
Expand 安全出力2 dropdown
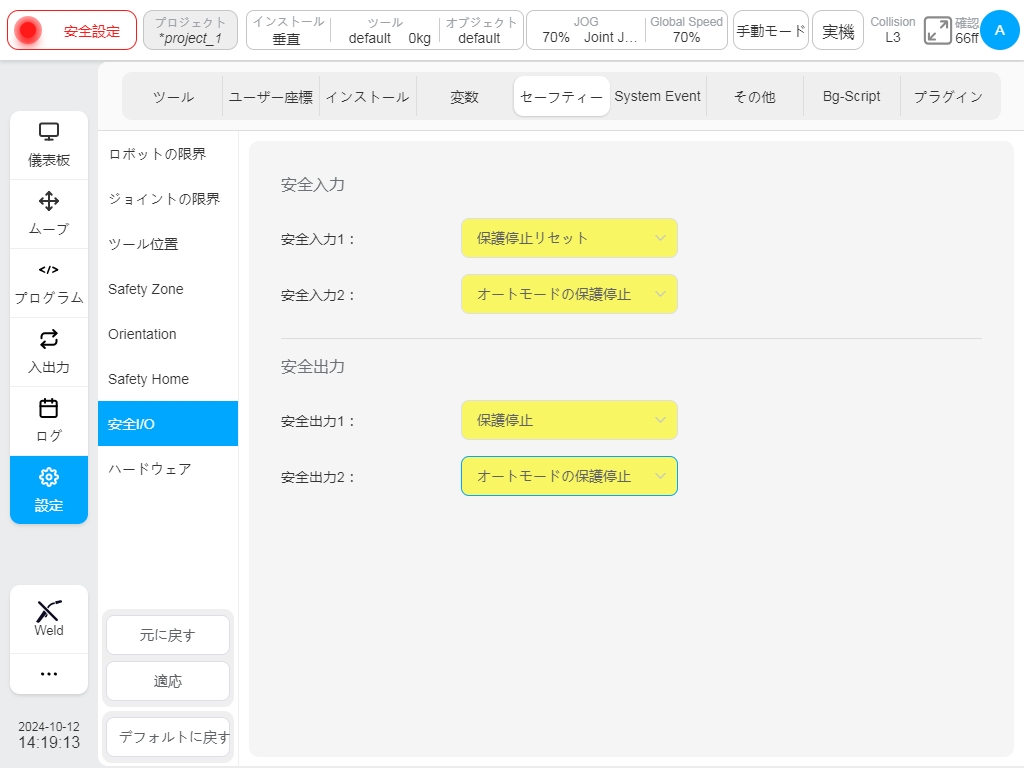click(569, 476)
